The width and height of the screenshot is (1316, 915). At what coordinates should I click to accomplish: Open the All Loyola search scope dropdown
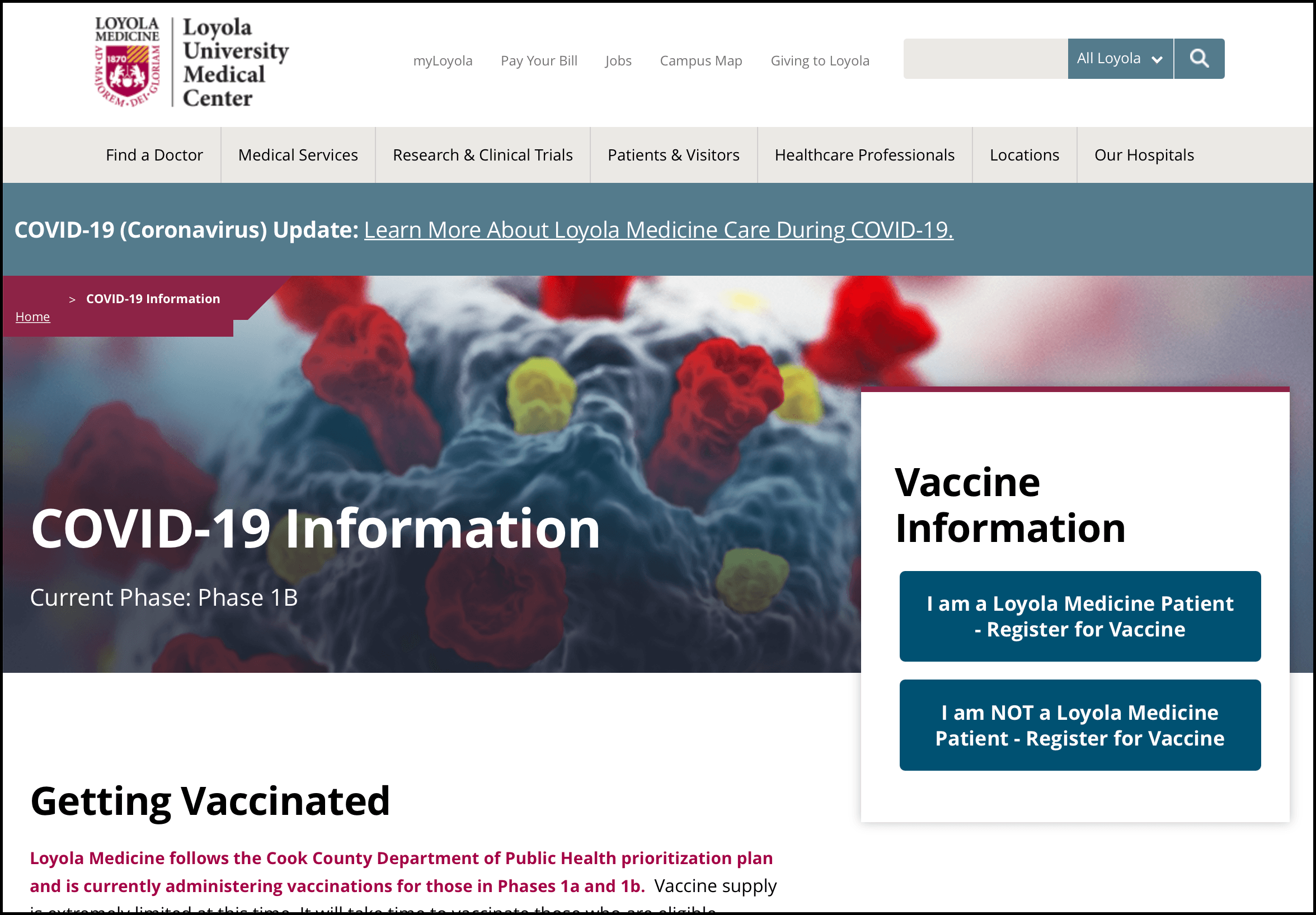point(1120,58)
